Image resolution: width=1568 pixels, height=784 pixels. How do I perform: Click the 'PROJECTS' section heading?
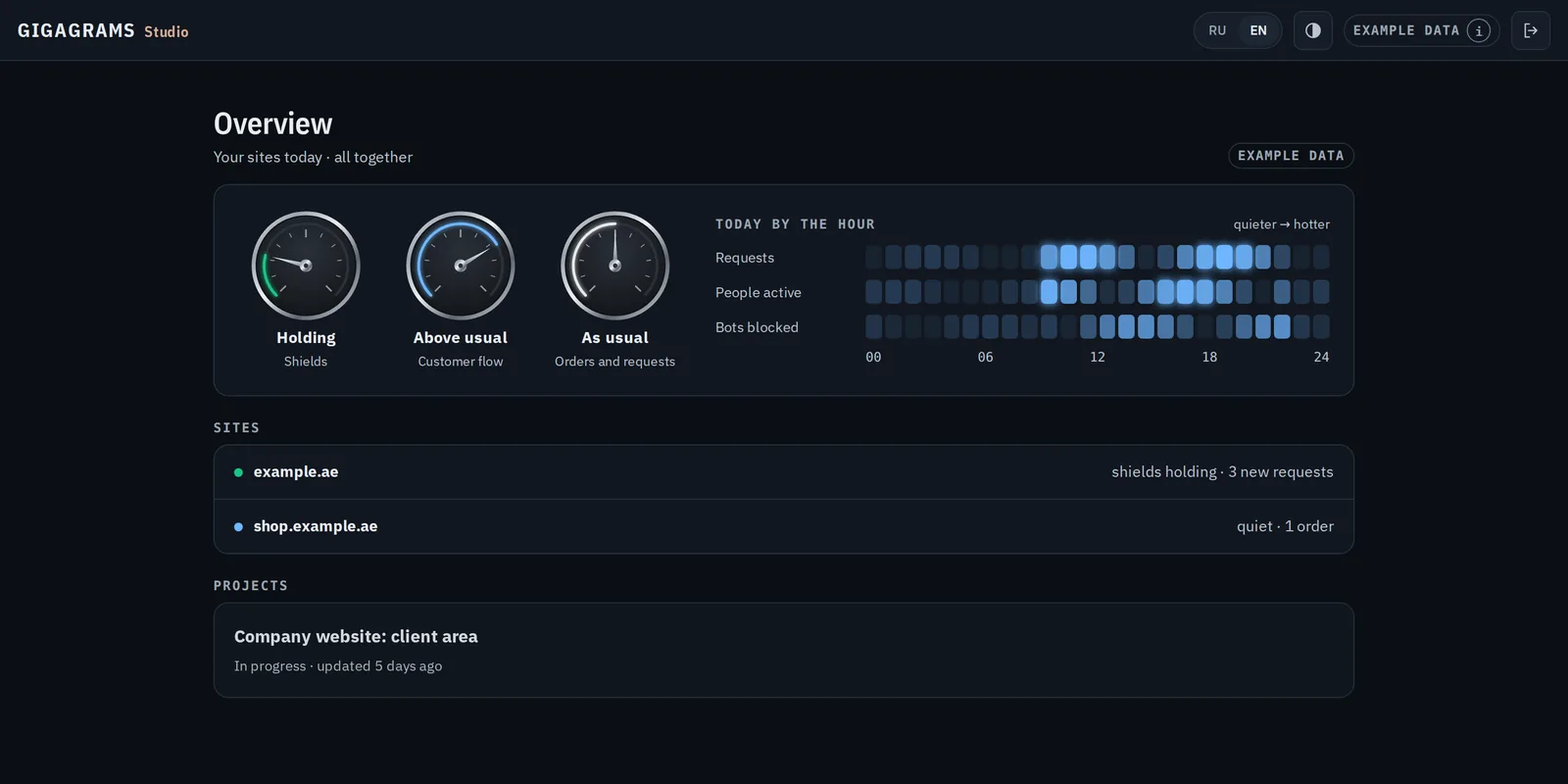tap(251, 586)
